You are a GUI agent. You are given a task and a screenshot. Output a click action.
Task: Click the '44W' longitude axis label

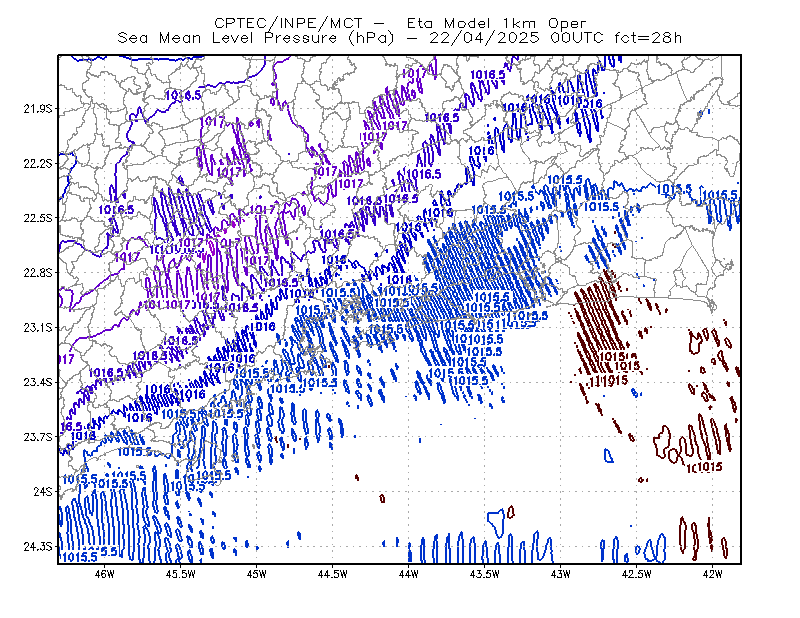(x=409, y=574)
